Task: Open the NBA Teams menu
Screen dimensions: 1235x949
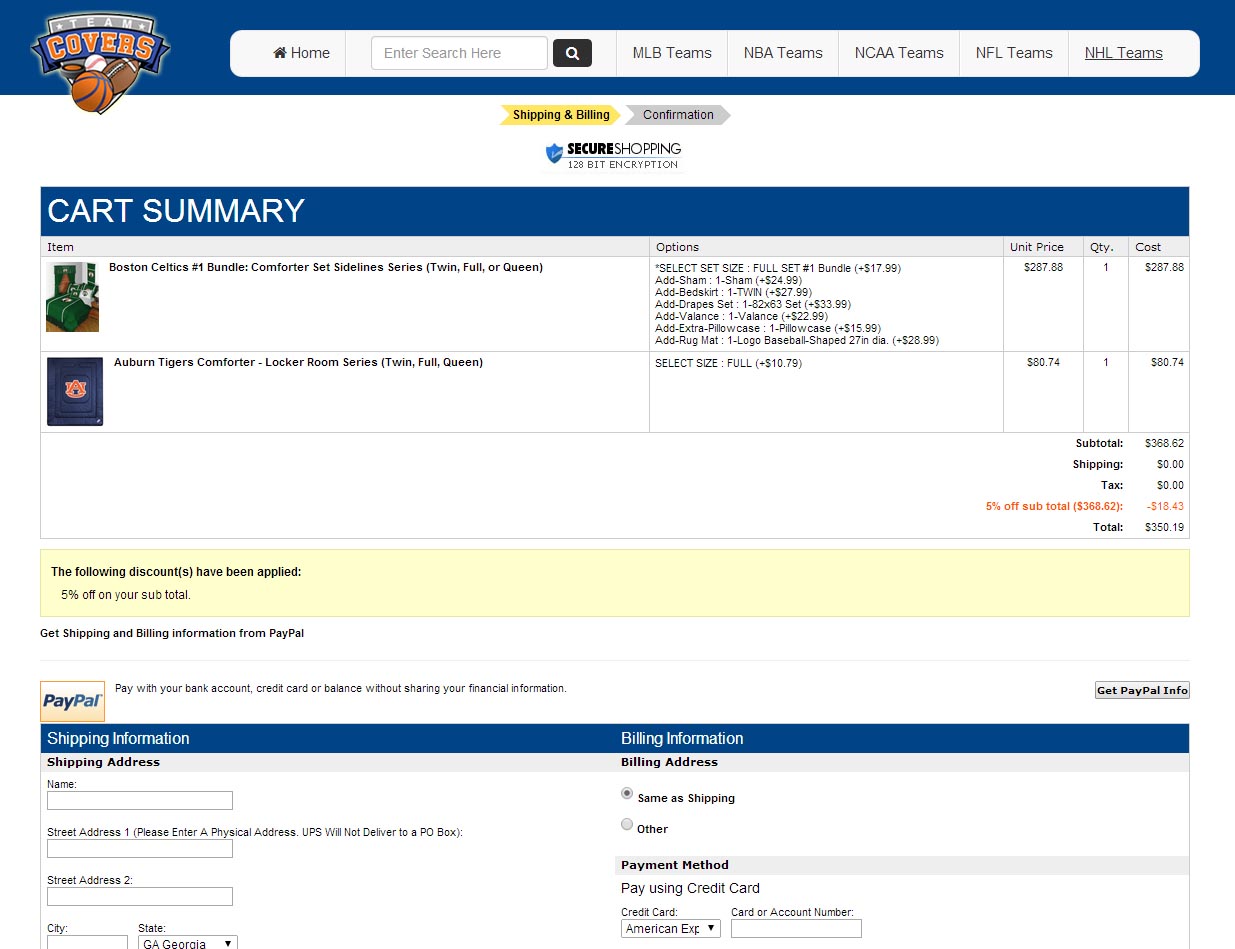Action: [783, 53]
